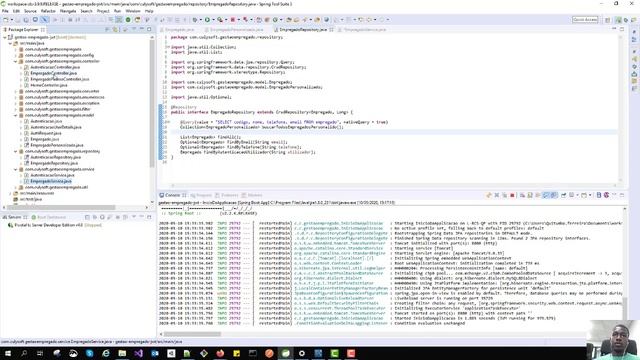Open the Refactor menu

[x=48, y=11]
